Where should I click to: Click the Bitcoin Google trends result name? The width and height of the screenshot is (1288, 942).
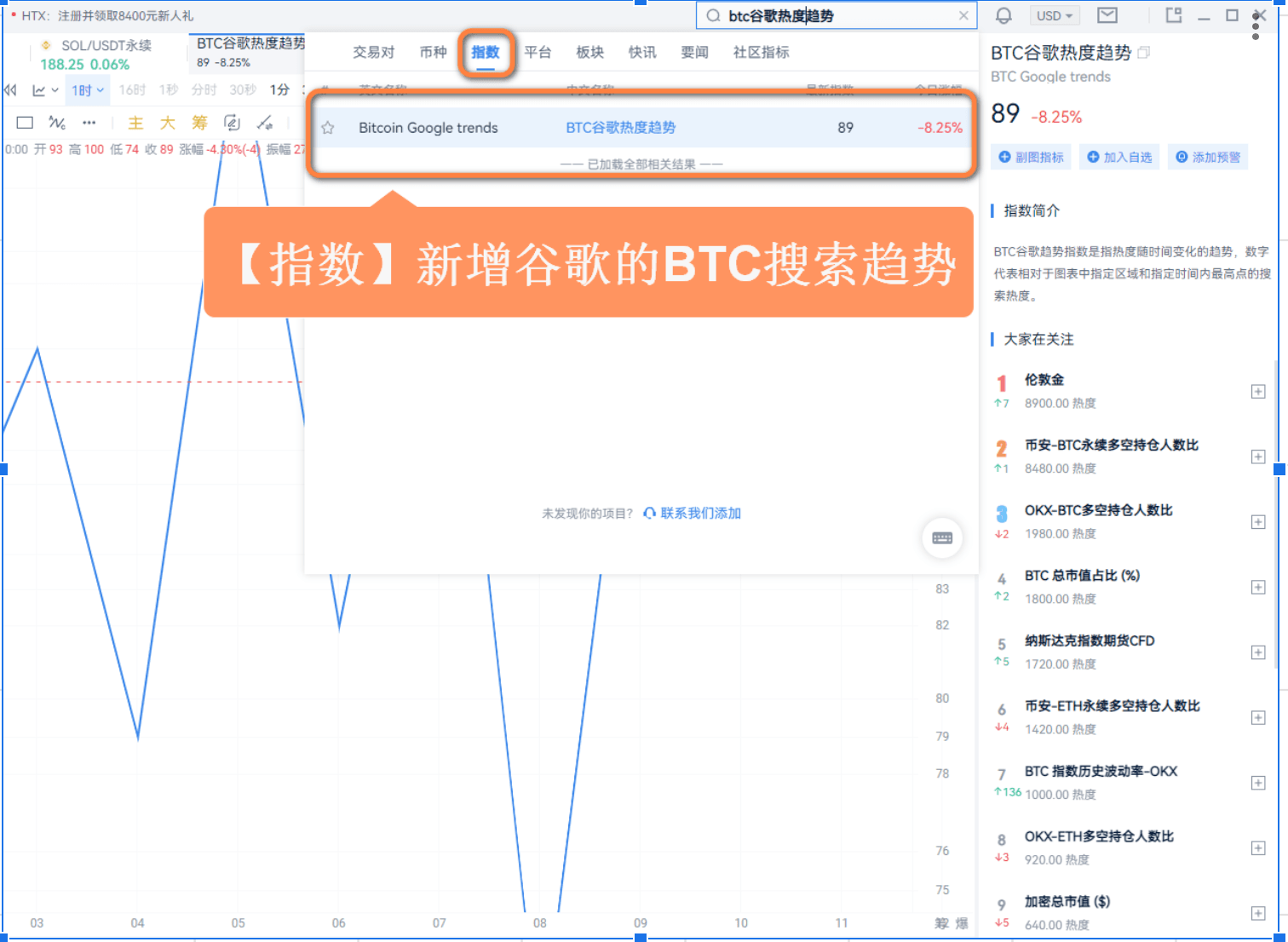tap(428, 128)
